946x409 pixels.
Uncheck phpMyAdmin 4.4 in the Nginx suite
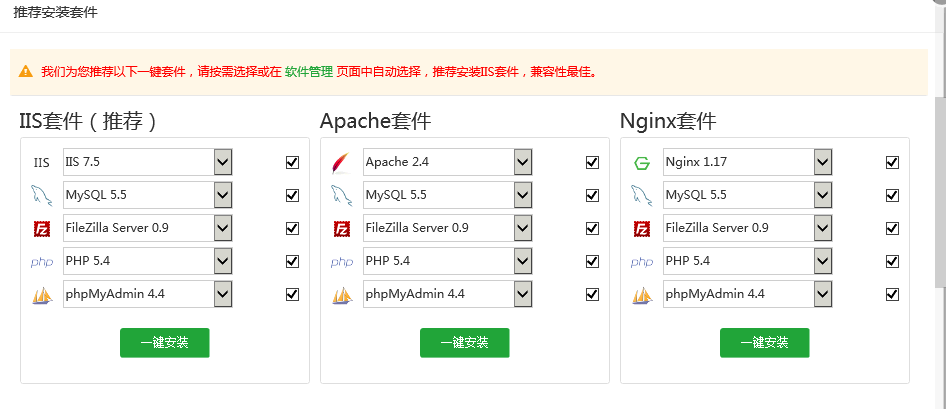tap(892, 294)
